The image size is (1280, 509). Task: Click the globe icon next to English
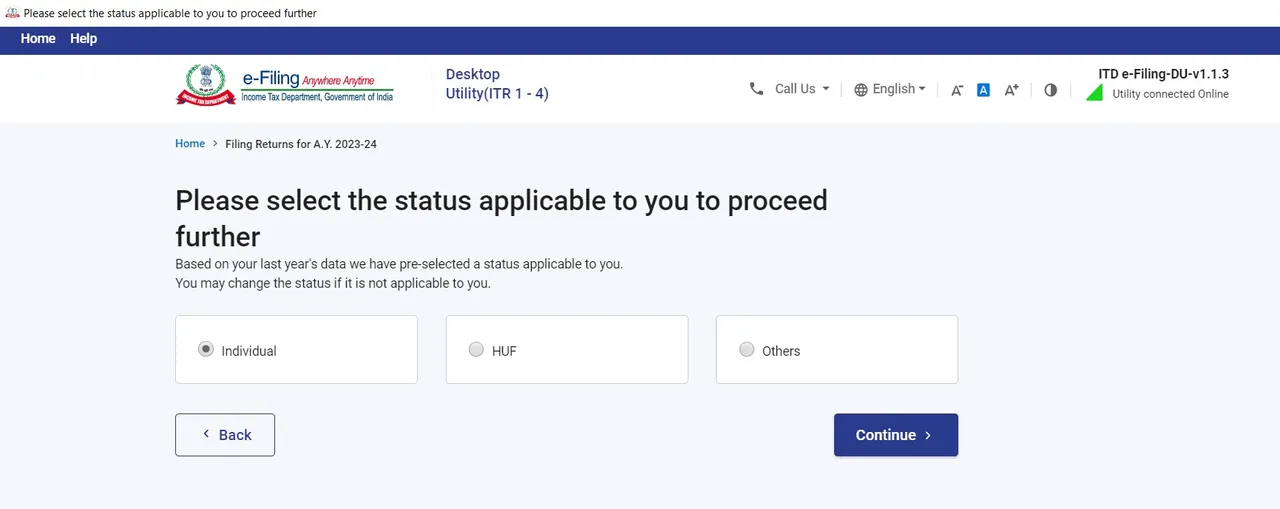coord(861,90)
